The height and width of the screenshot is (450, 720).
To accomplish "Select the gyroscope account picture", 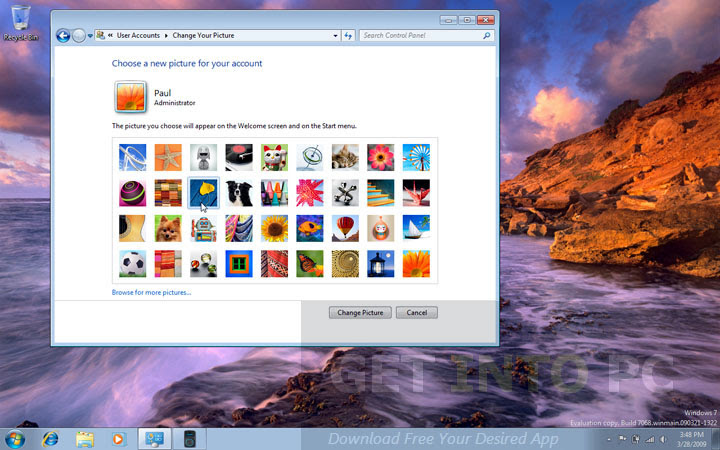I will coord(310,158).
